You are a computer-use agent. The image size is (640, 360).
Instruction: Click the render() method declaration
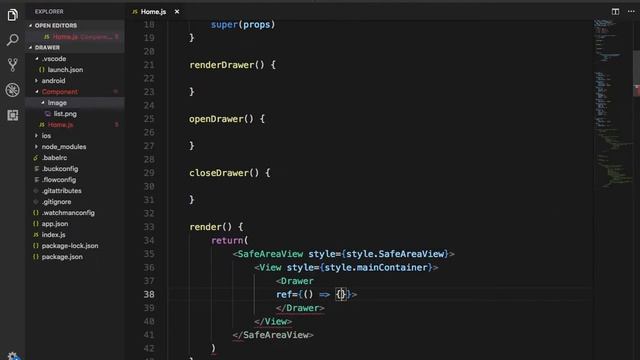click(x=216, y=227)
